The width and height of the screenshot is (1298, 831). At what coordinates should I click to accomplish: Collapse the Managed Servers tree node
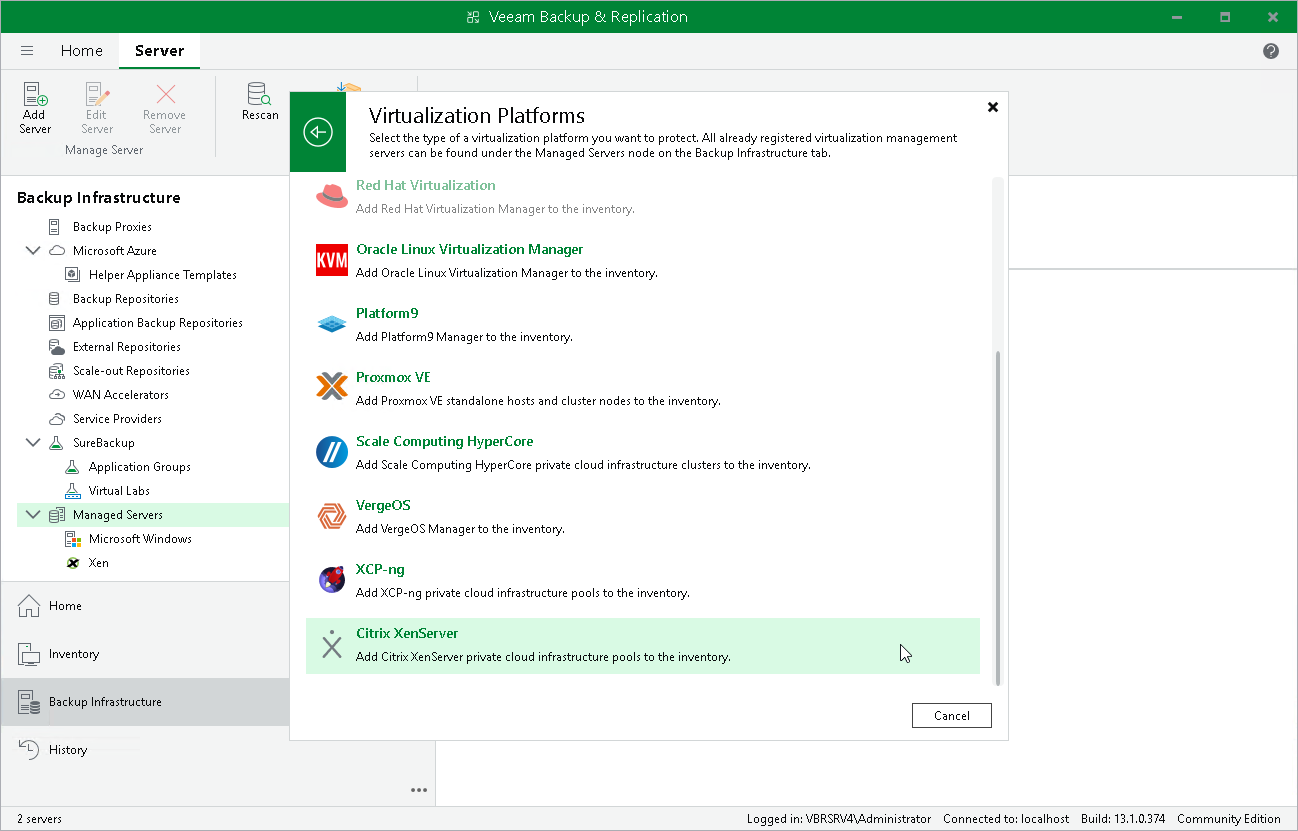[x=33, y=515]
